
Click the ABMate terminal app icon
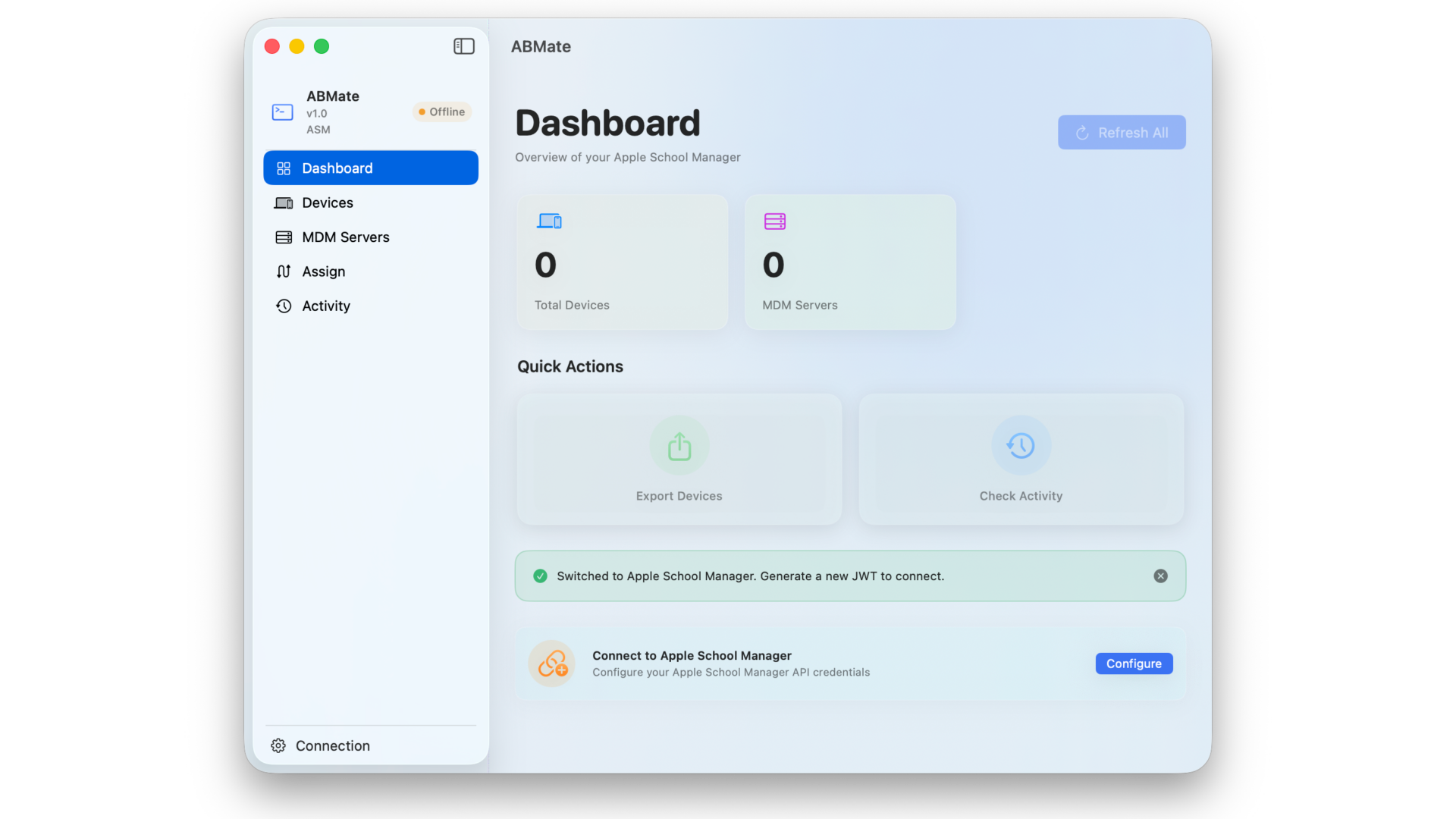coord(282,112)
